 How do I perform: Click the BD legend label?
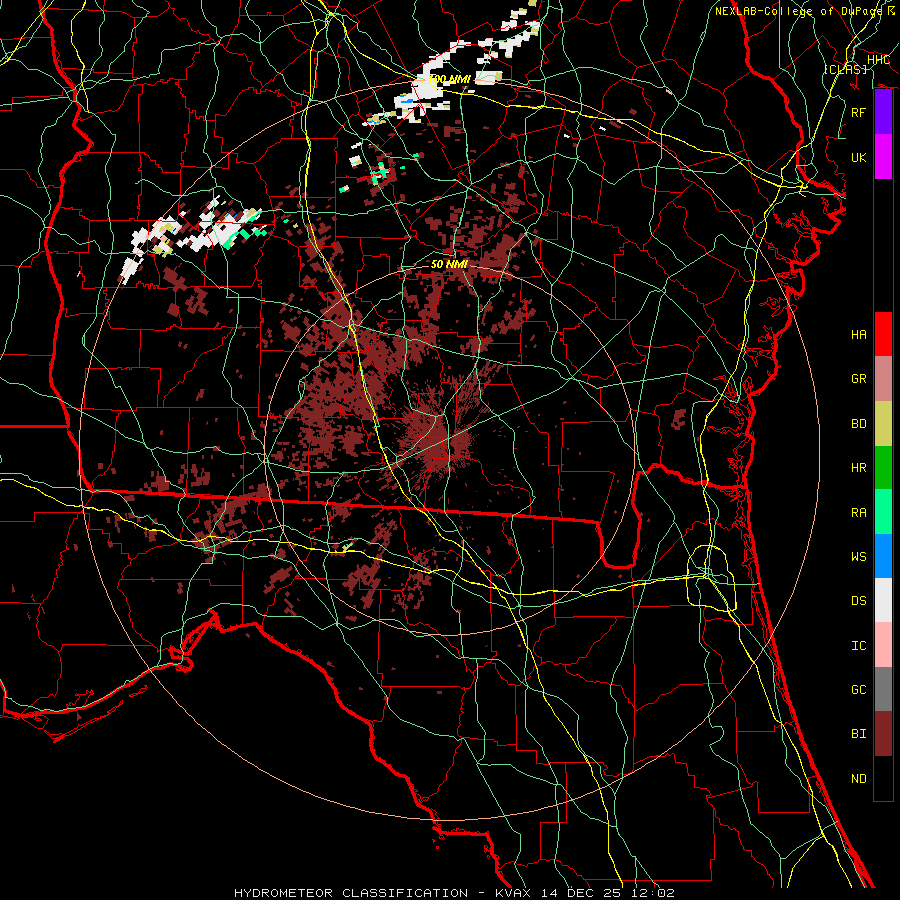(859, 423)
